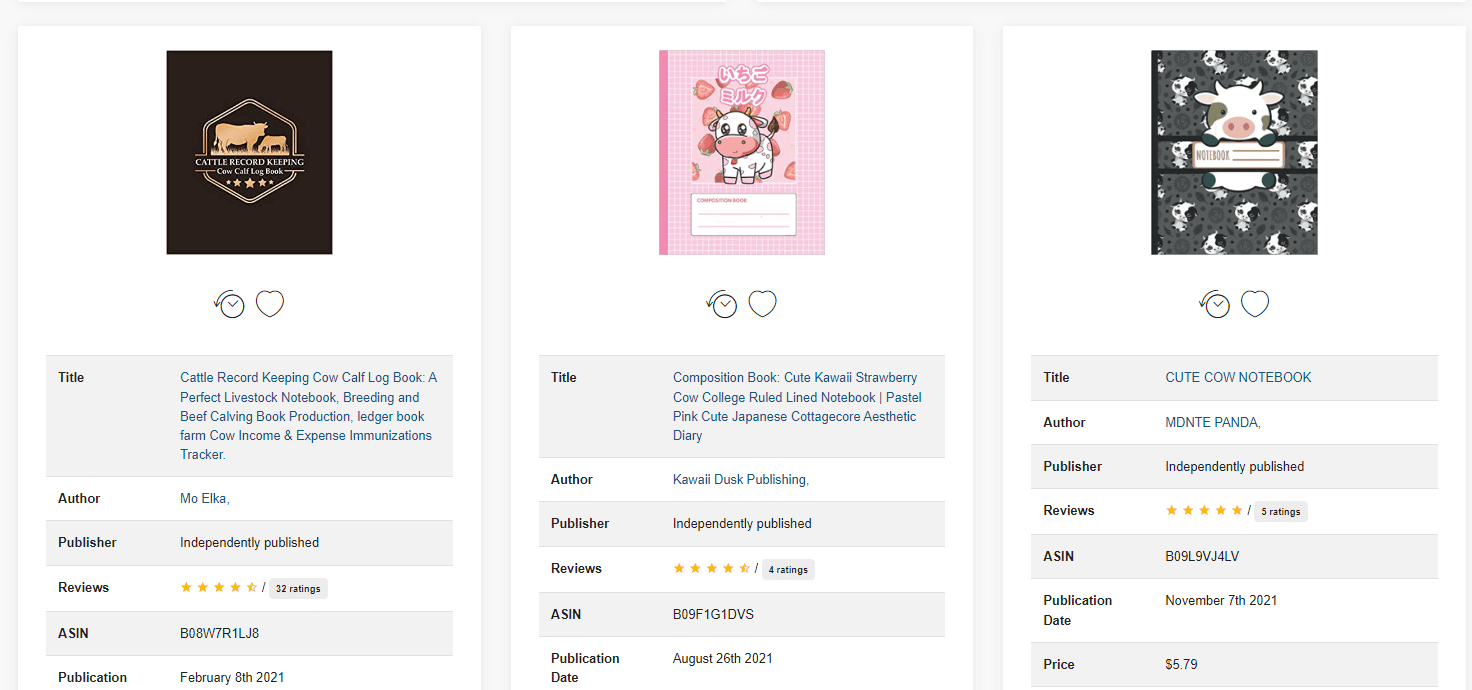Select ASIN B09F1G1DVS
The height and width of the screenshot is (690, 1472).
(713, 614)
